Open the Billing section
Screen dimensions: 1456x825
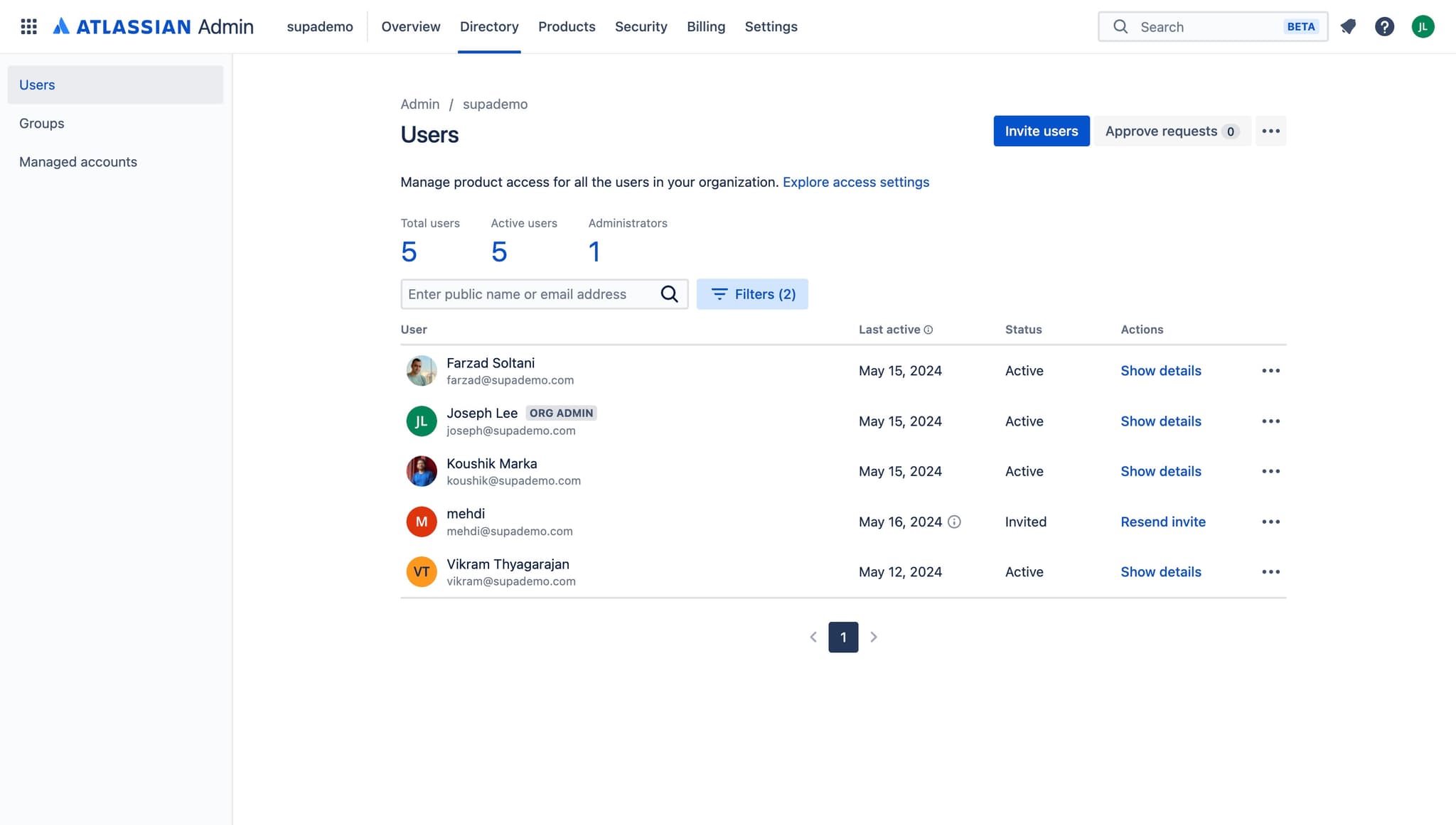coord(706,26)
